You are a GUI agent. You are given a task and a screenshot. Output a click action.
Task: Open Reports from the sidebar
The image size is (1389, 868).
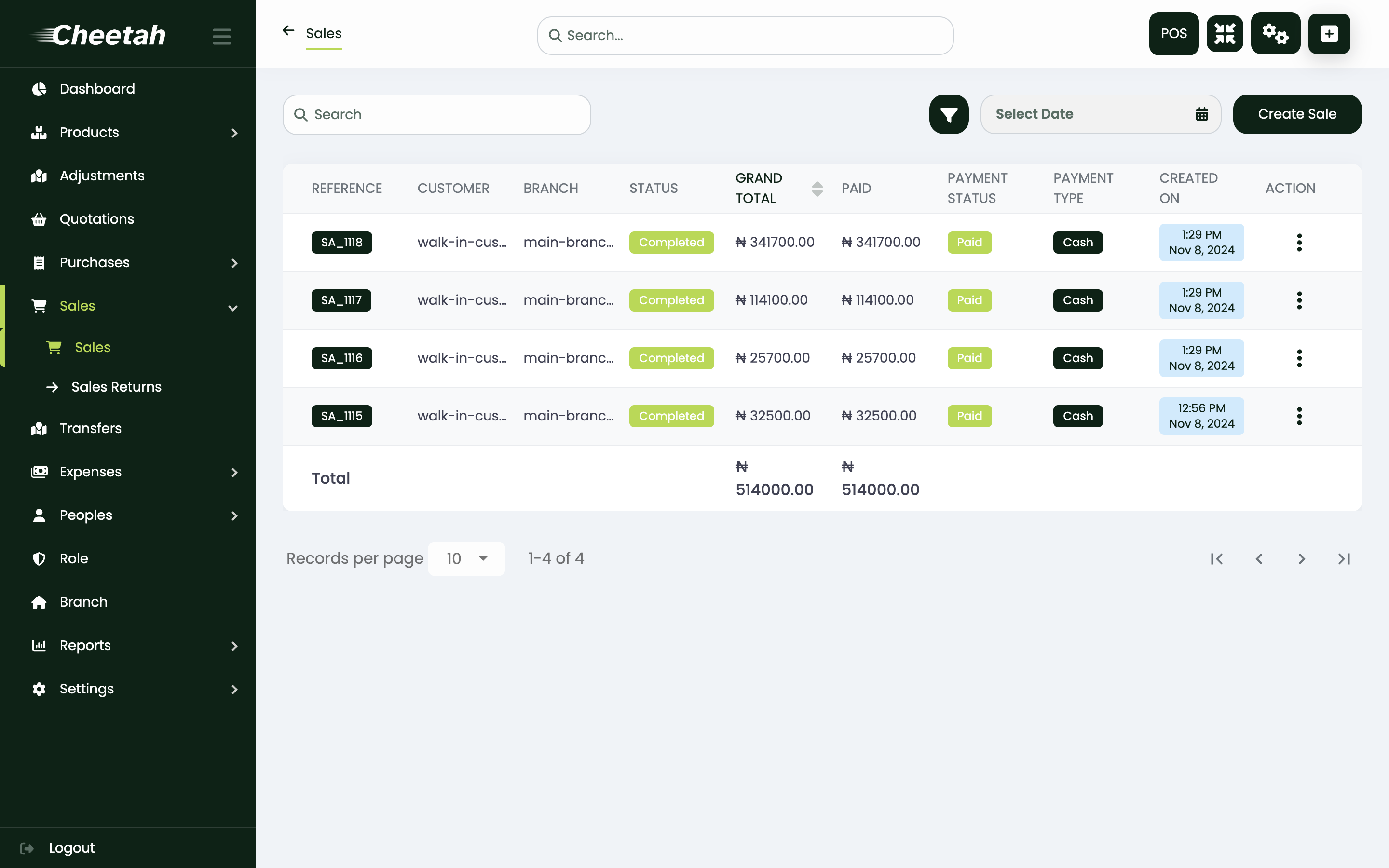84,645
